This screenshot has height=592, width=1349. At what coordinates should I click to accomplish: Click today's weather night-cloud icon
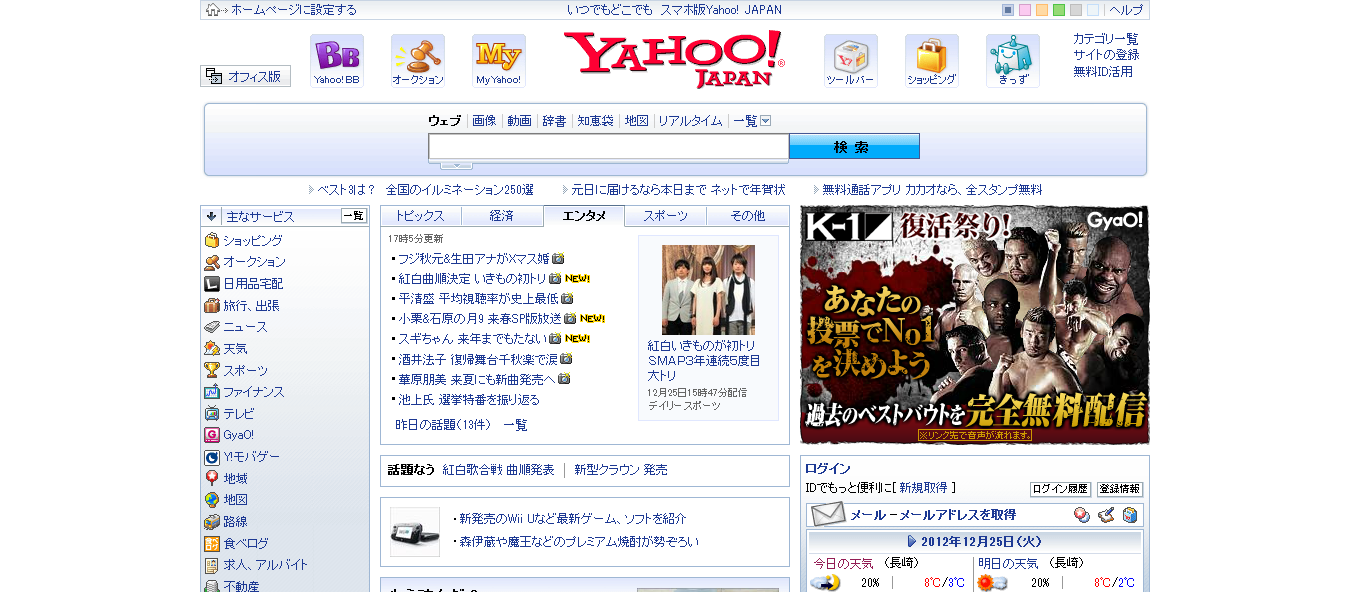click(826, 582)
